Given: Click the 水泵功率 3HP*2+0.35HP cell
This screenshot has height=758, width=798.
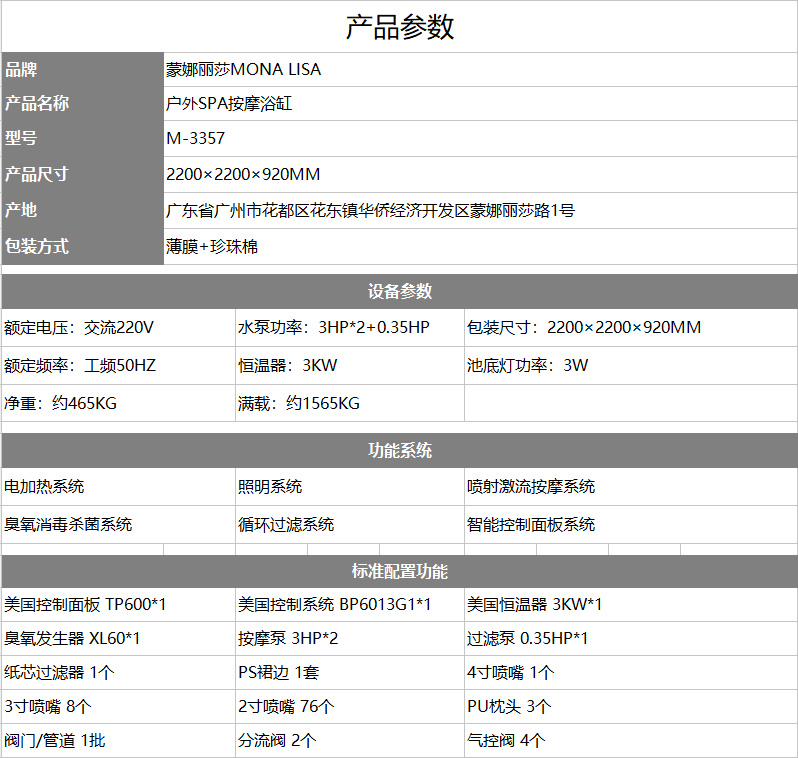Looking at the screenshot, I should [333, 328].
